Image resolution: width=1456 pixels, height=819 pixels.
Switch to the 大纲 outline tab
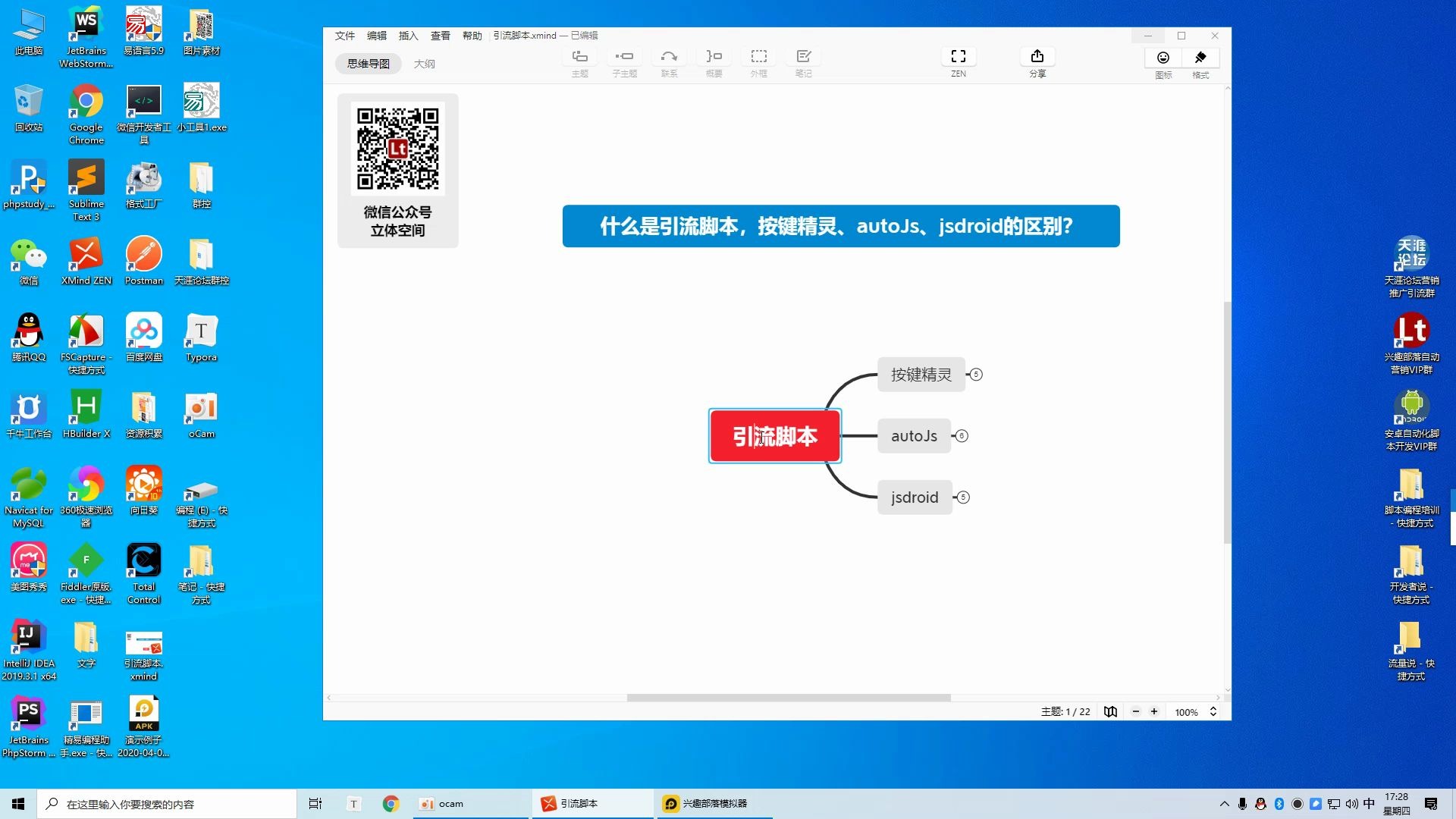425,64
